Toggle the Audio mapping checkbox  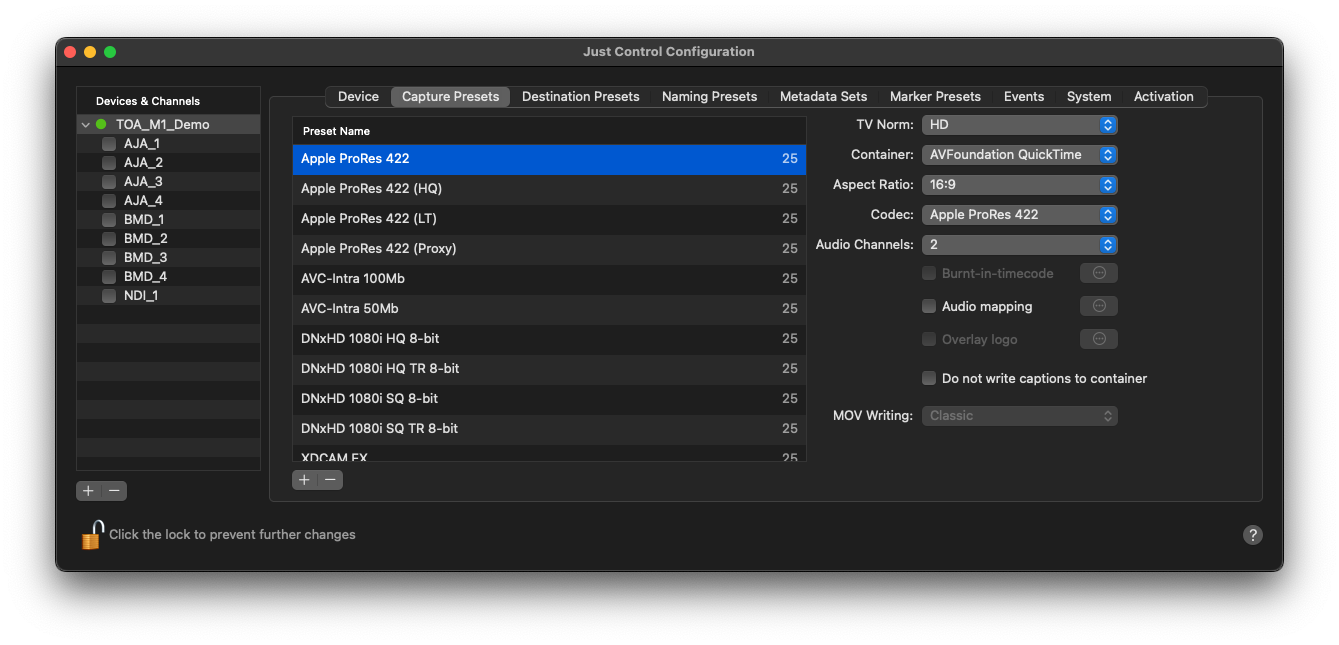click(x=929, y=306)
